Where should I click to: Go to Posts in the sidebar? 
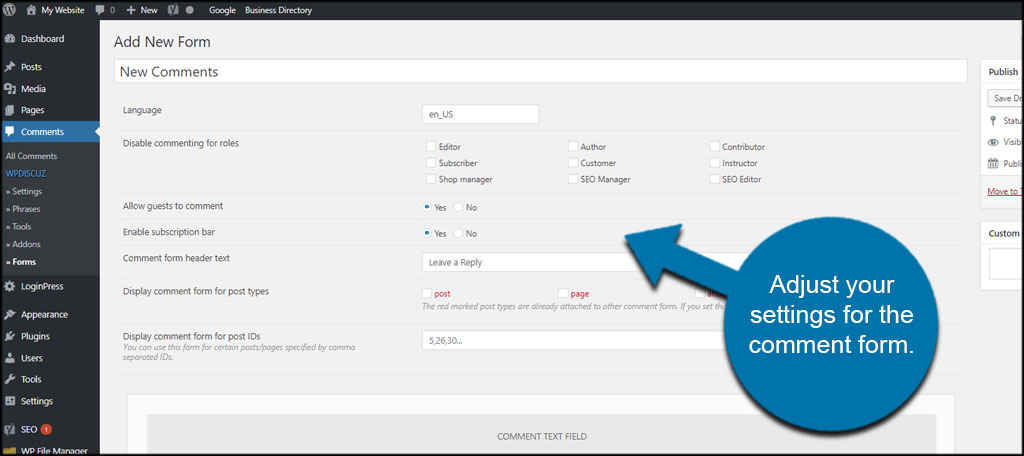[x=33, y=67]
